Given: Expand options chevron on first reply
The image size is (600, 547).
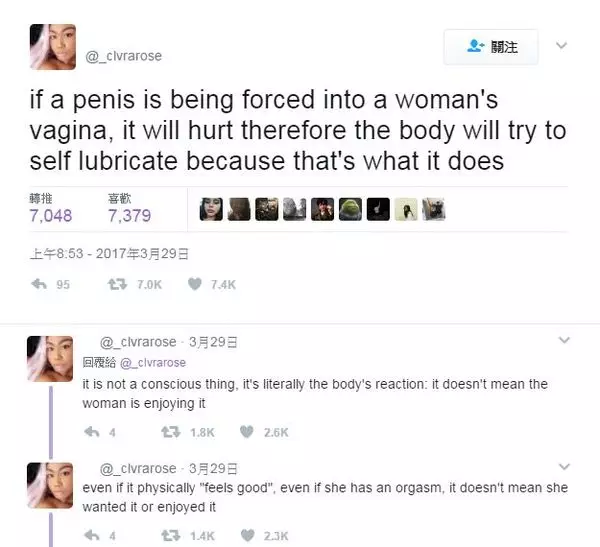Looking at the screenshot, I should (564, 340).
